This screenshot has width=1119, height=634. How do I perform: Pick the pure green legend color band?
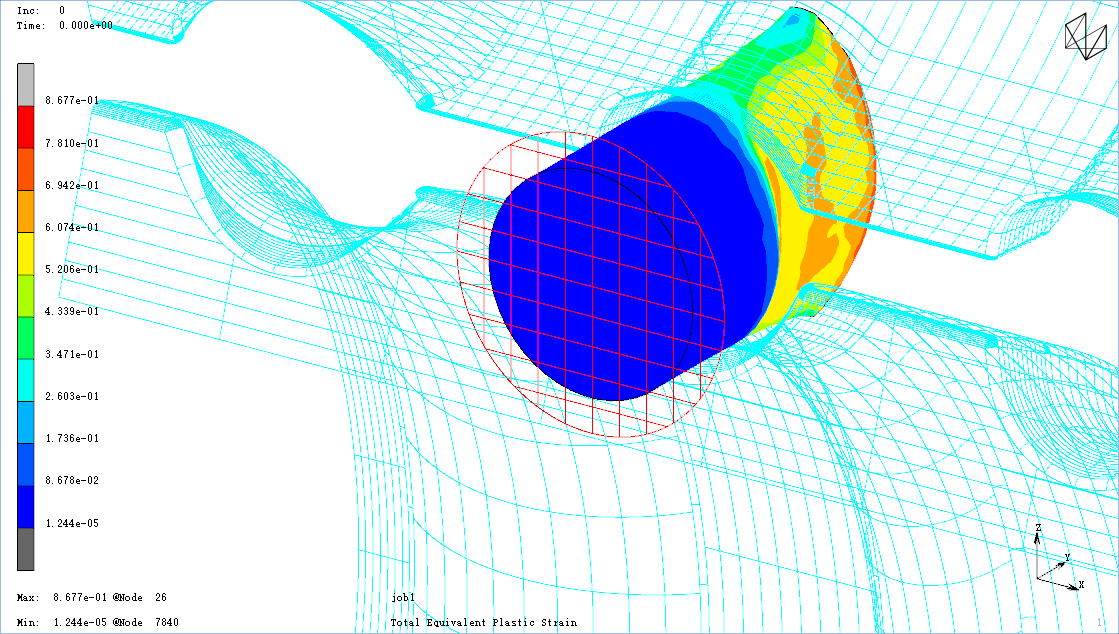tap(26, 338)
